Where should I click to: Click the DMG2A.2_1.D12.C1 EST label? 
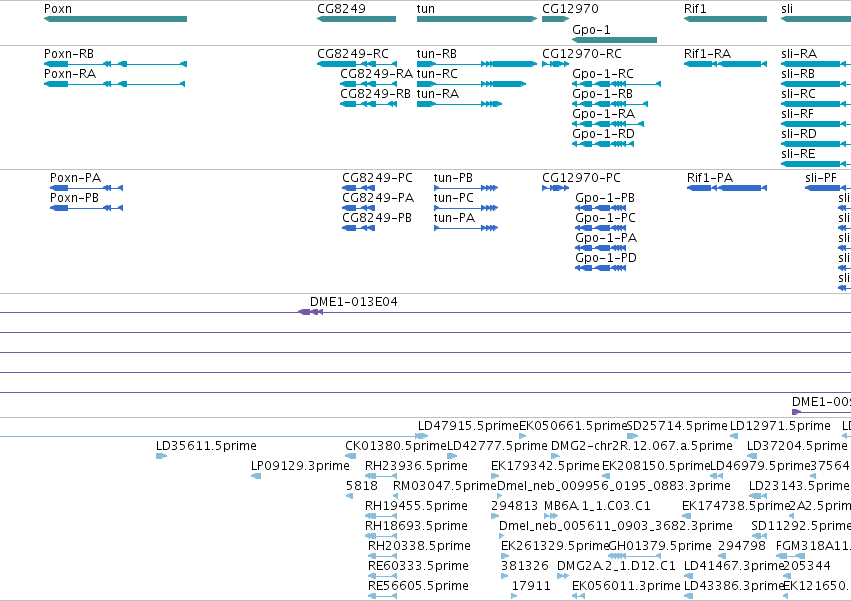click(x=616, y=566)
